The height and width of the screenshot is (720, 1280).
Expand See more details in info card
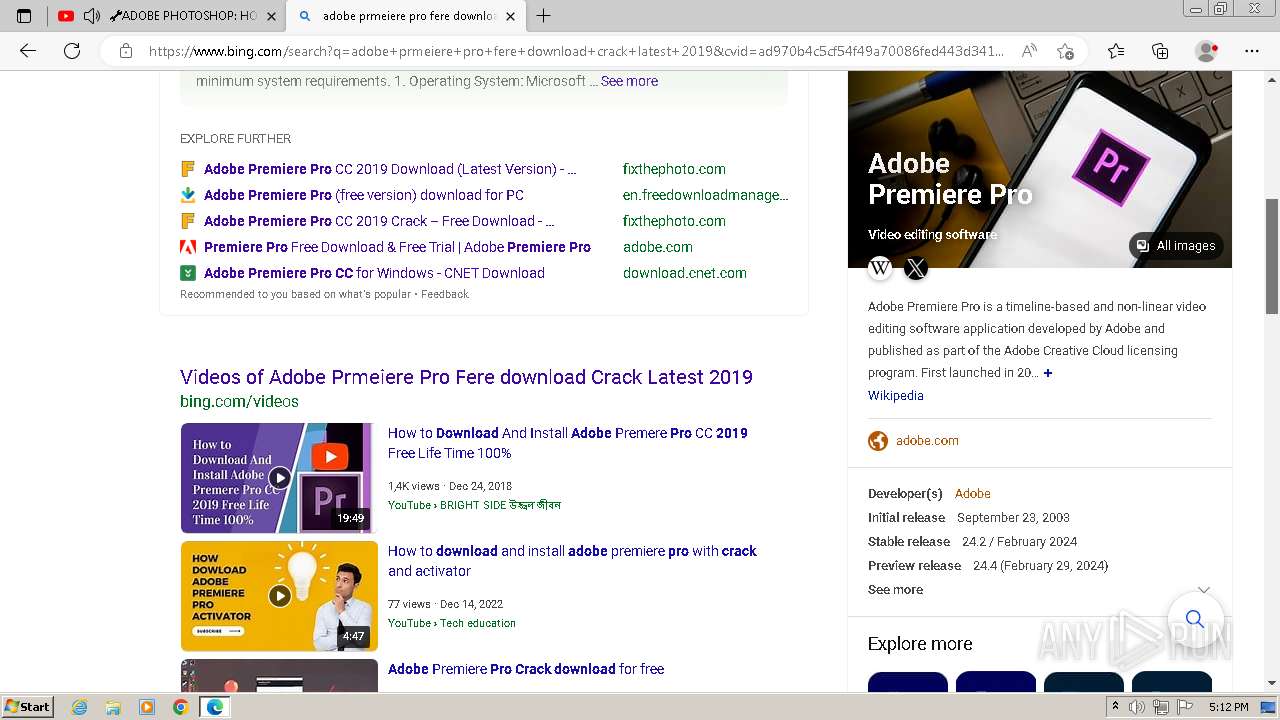[1040, 590]
